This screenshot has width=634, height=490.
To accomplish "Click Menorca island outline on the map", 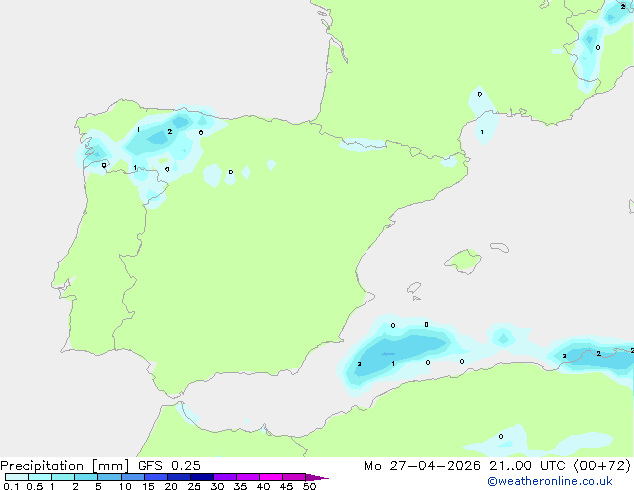I will pos(500,247).
